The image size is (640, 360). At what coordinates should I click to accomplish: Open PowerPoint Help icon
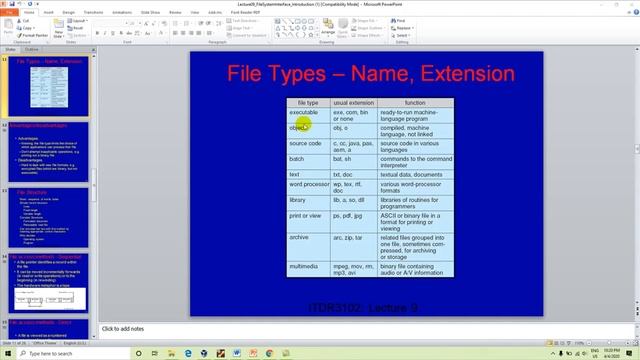[x=636, y=12]
